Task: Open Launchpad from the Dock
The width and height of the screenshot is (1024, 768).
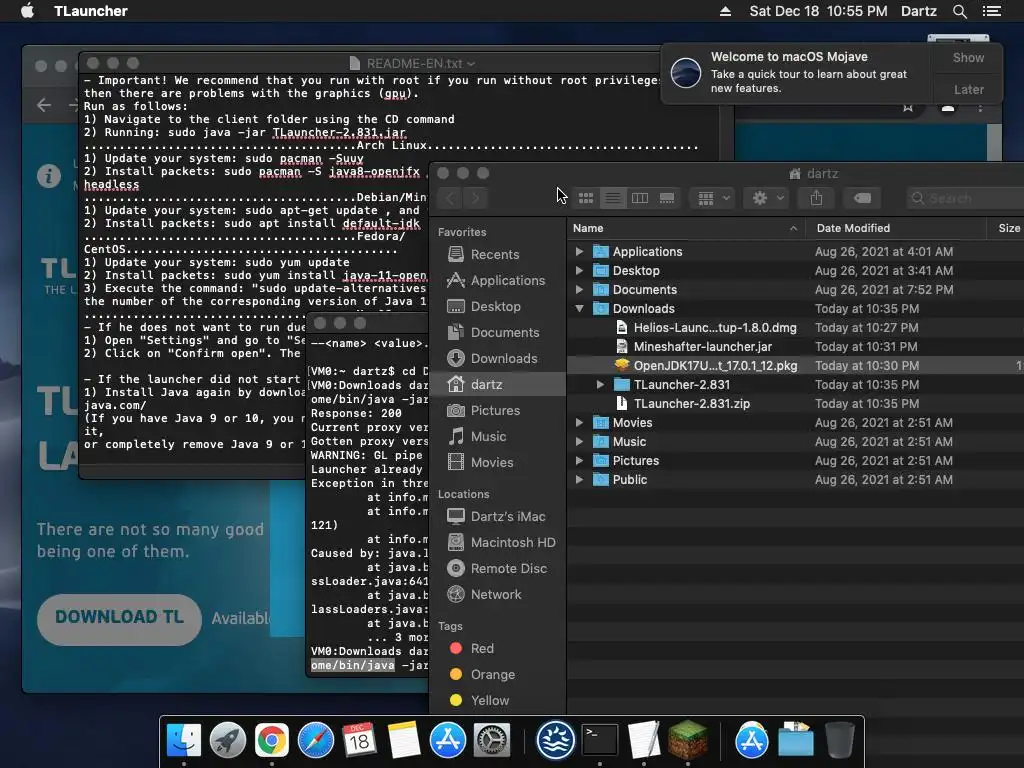Action: tap(228, 740)
